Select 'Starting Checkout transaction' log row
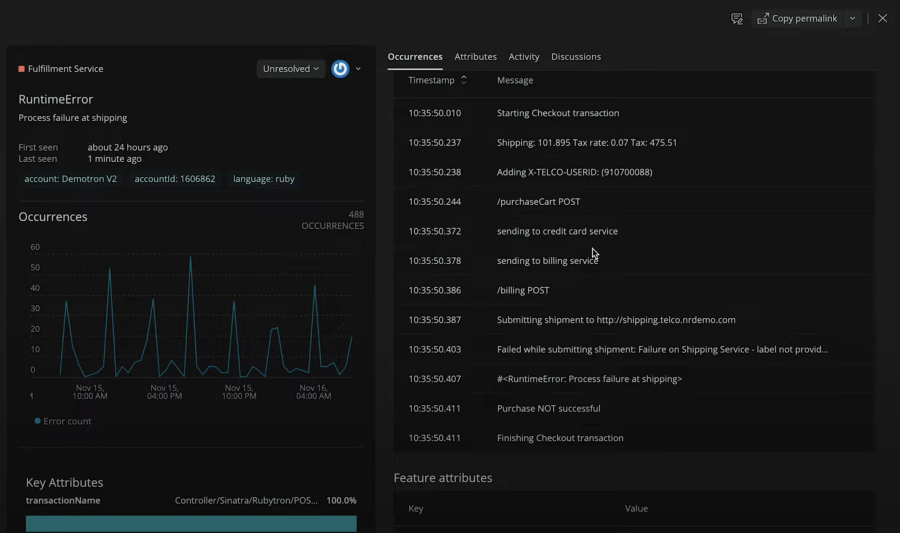The width and height of the screenshot is (900, 533). (x=634, y=113)
